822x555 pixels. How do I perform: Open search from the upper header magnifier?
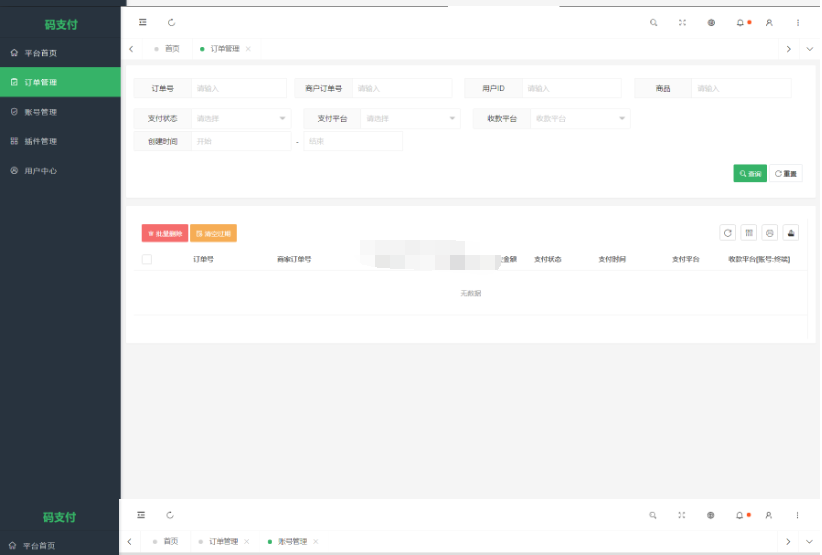[x=654, y=23]
